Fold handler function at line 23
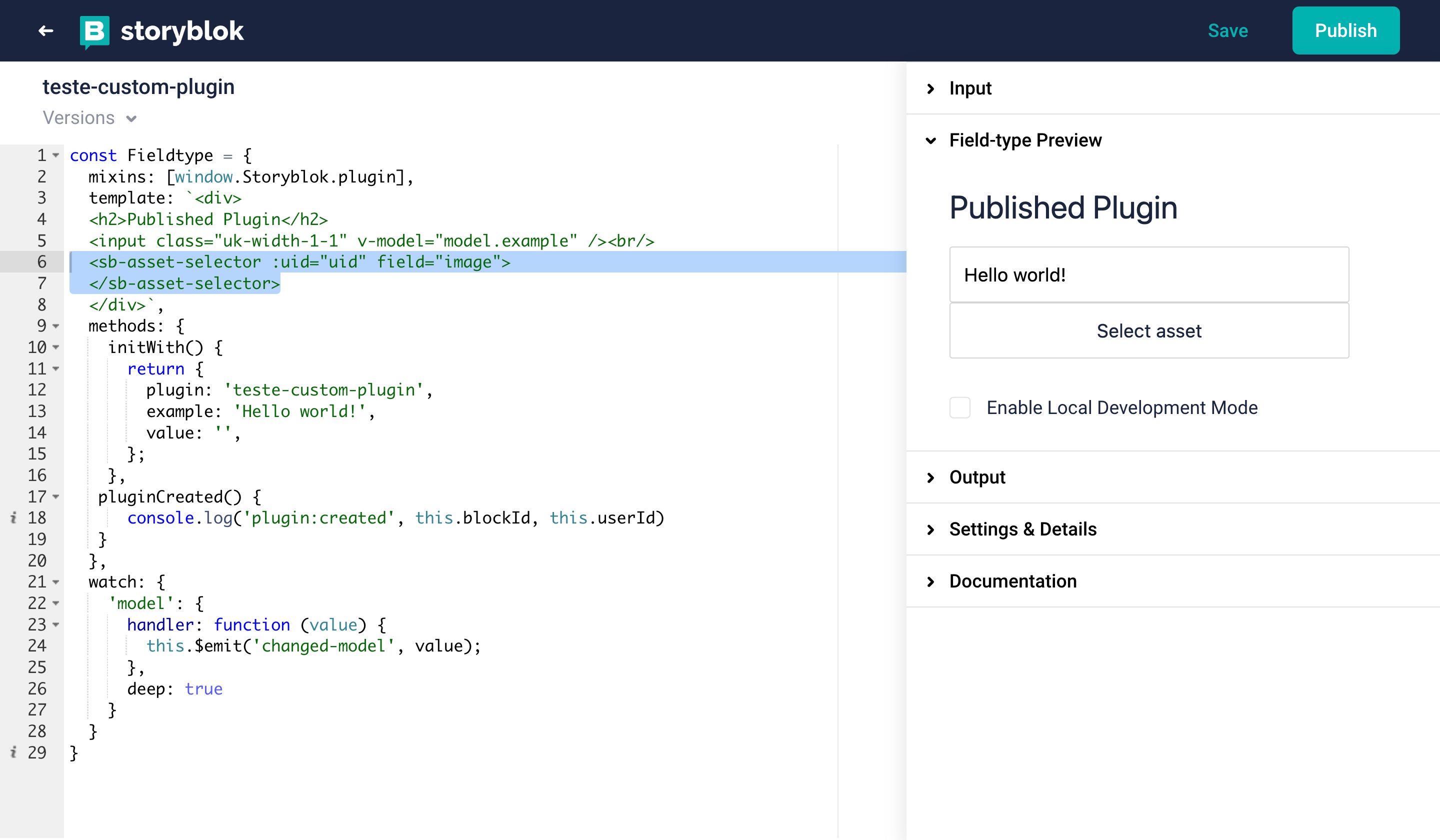Image resolution: width=1440 pixels, height=840 pixels. point(56,625)
